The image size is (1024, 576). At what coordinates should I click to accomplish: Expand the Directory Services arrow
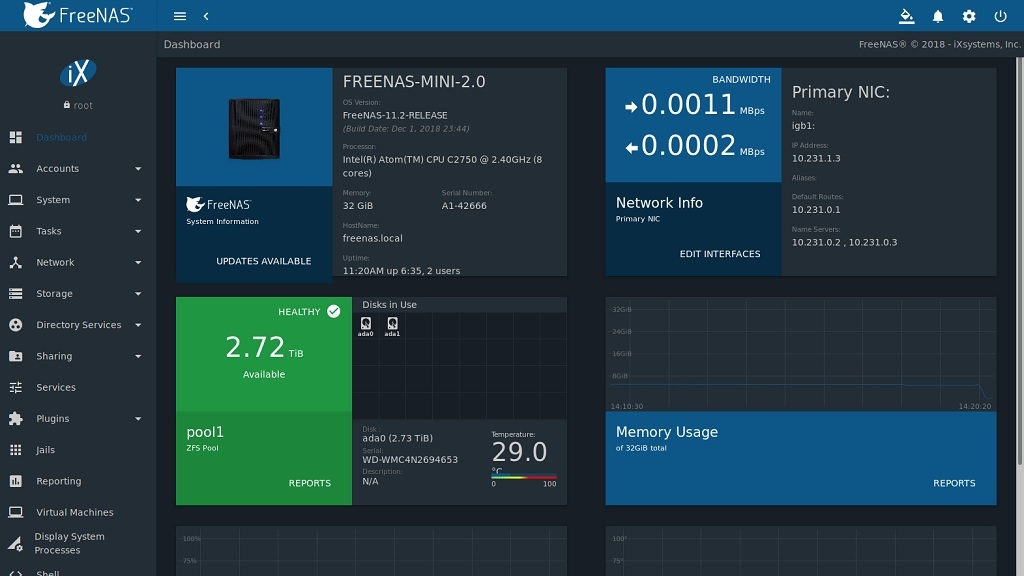pos(138,325)
